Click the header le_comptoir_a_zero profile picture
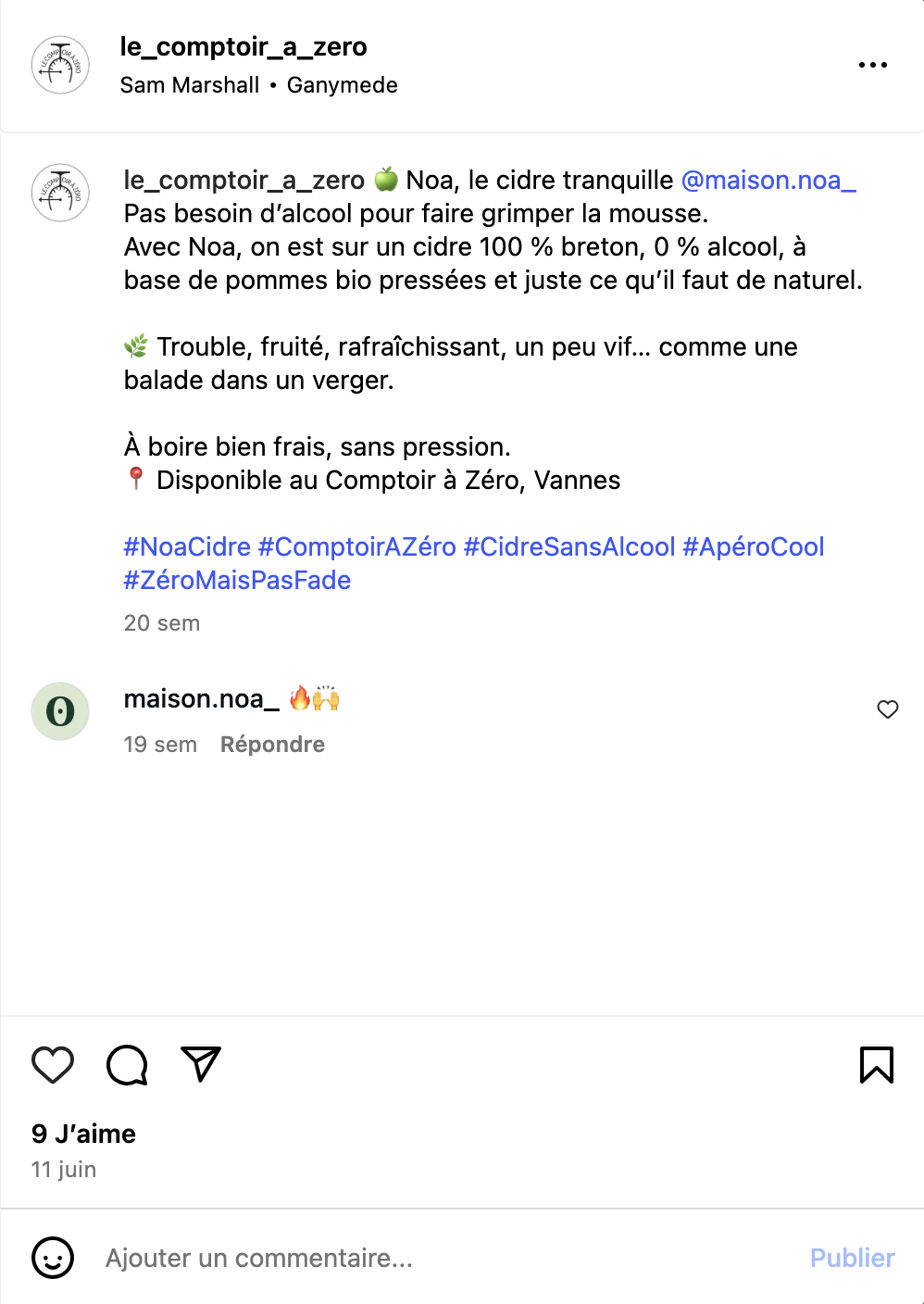924x1304 pixels. (60, 65)
